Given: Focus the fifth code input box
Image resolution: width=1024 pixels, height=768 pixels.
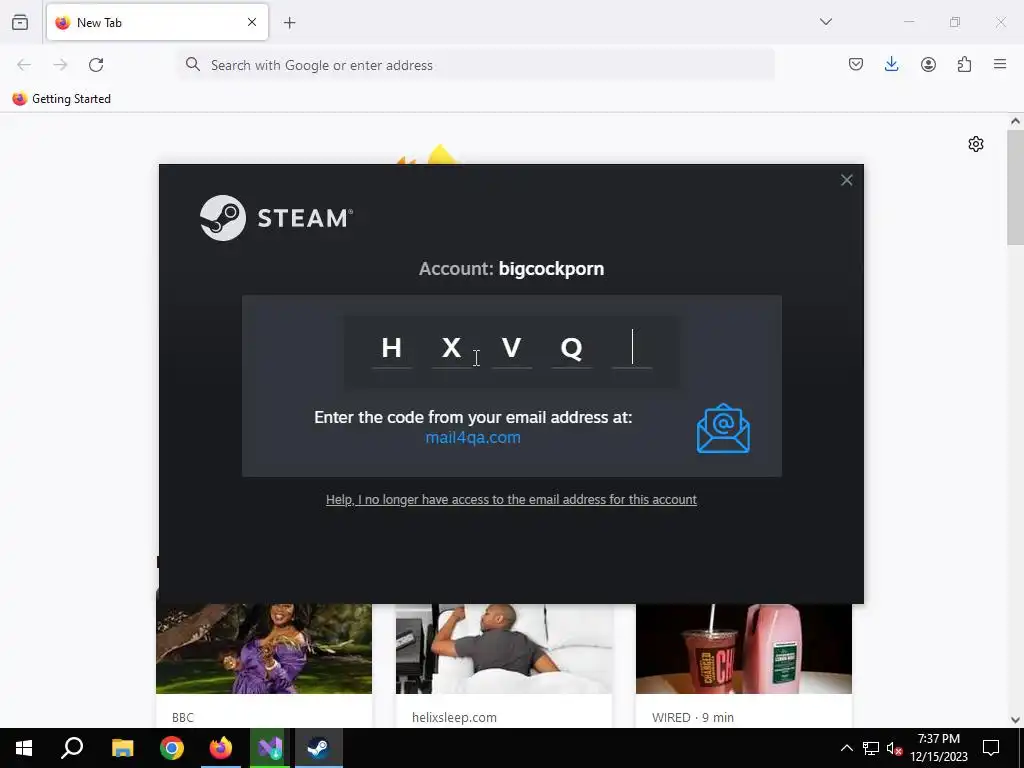Looking at the screenshot, I should tap(632, 348).
